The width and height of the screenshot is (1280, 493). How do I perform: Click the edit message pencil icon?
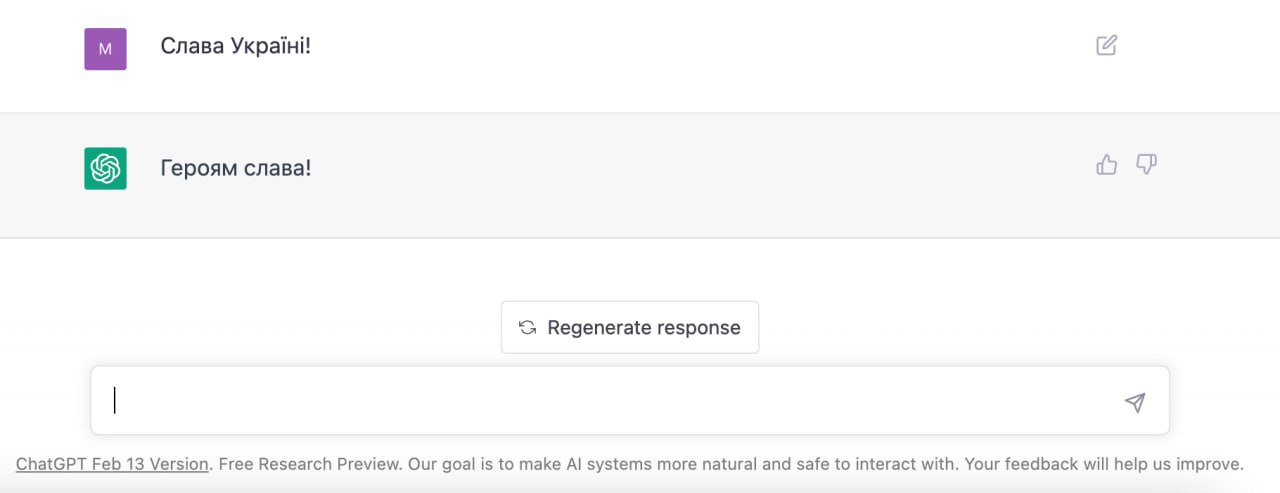pos(1106,45)
